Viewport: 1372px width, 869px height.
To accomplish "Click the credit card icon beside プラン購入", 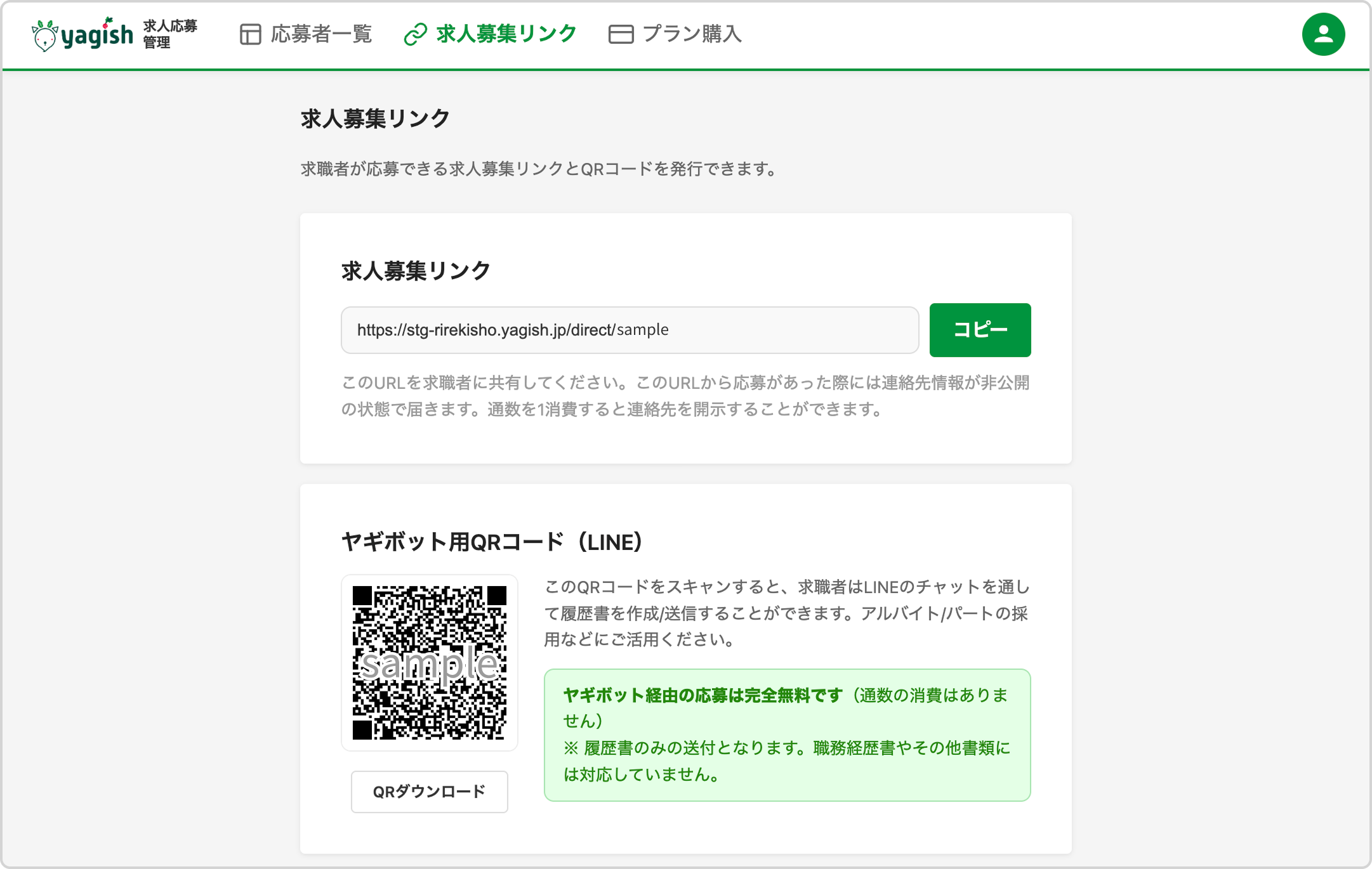I will click(621, 34).
